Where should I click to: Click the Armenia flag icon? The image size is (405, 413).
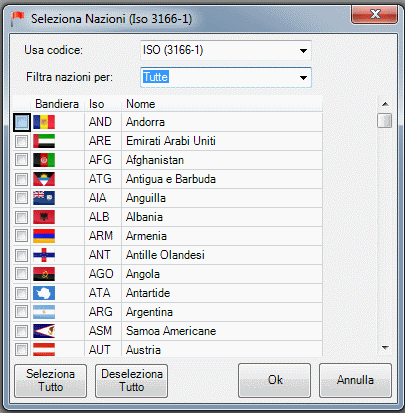(44, 236)
